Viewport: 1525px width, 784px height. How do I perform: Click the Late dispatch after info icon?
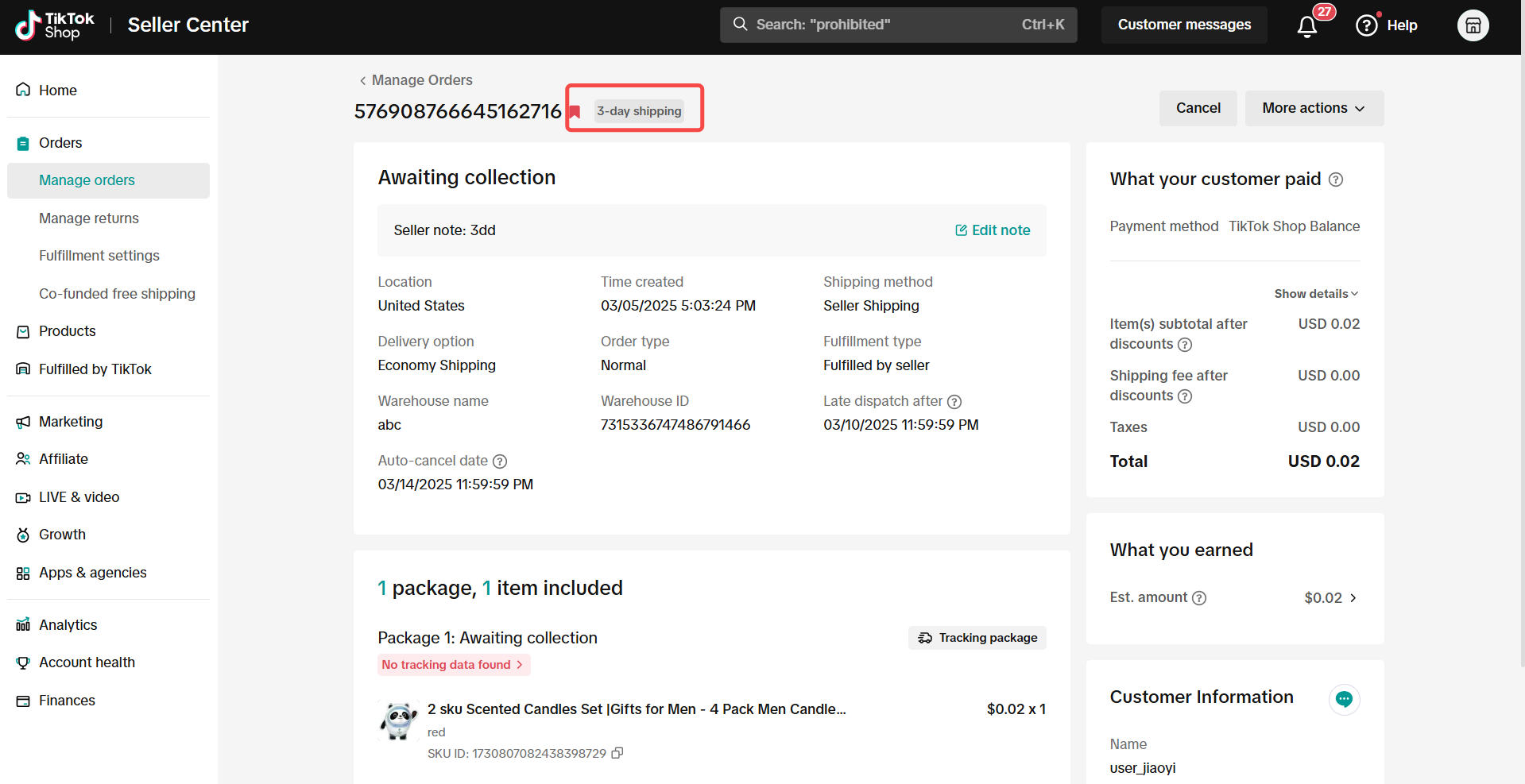point(954,402)
